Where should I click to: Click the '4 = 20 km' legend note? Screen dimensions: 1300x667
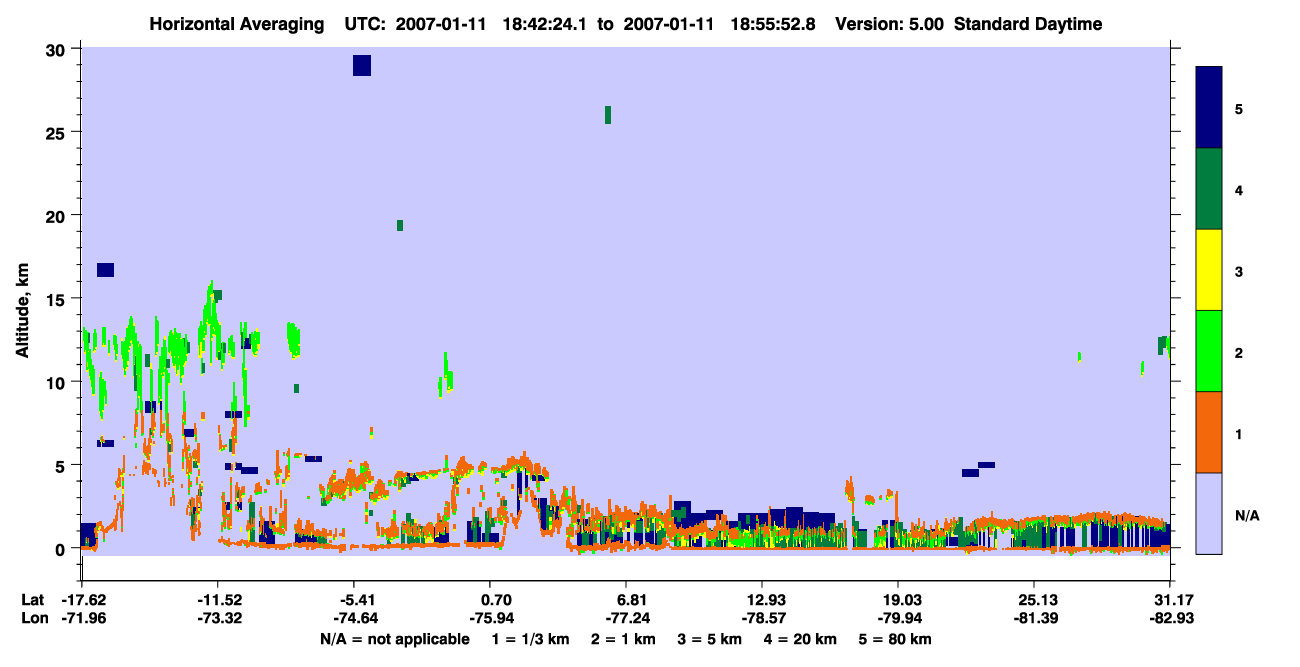pos(802,639)
